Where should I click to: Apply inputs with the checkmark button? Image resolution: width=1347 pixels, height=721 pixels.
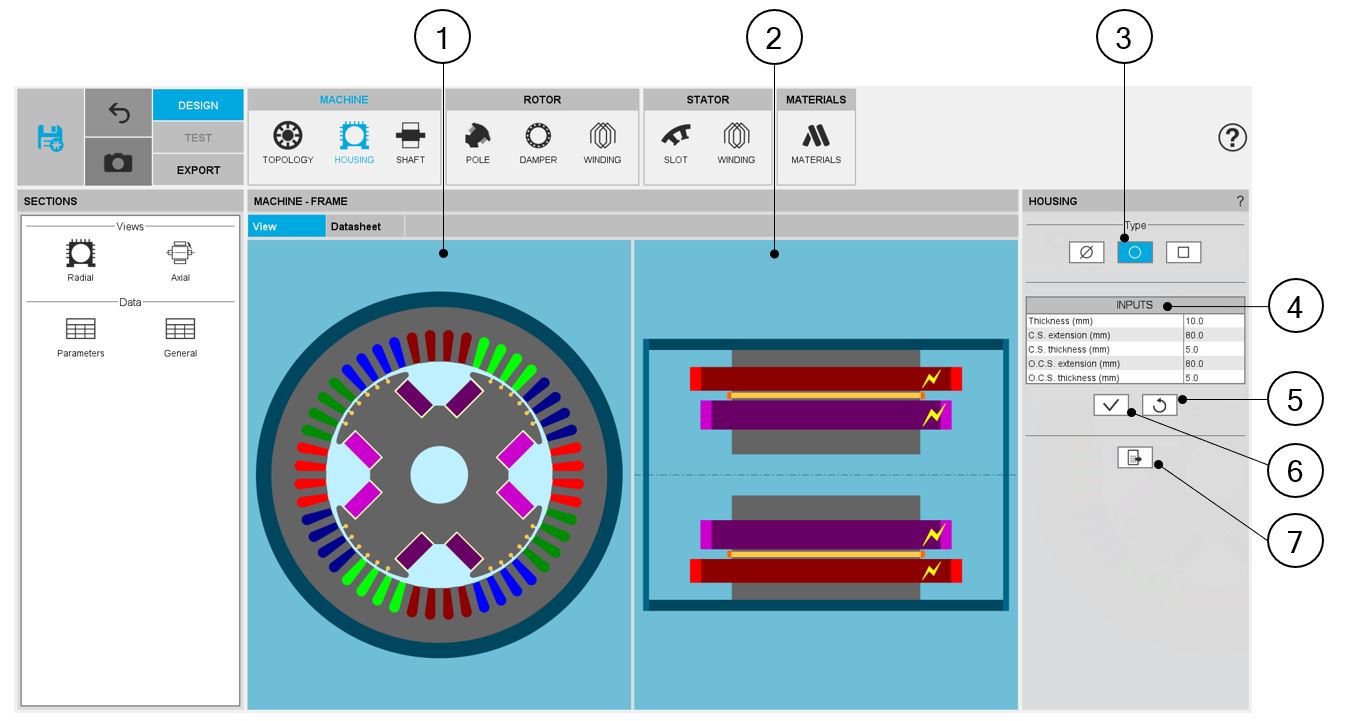pyautogui.click(x=1111, y=405)
